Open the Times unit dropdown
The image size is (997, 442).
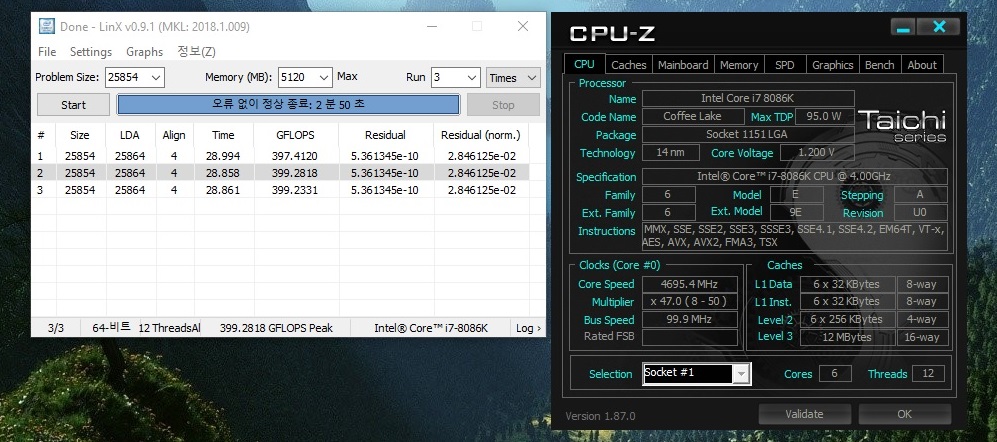click(513, 78)
